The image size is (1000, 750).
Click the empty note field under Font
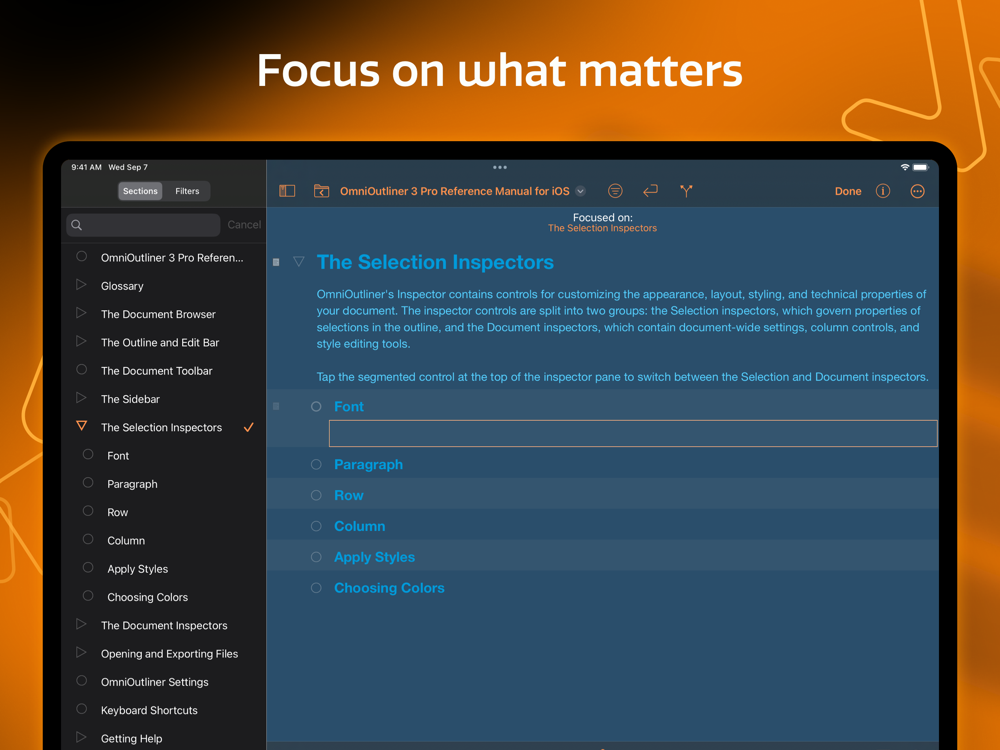click(633, 434)
